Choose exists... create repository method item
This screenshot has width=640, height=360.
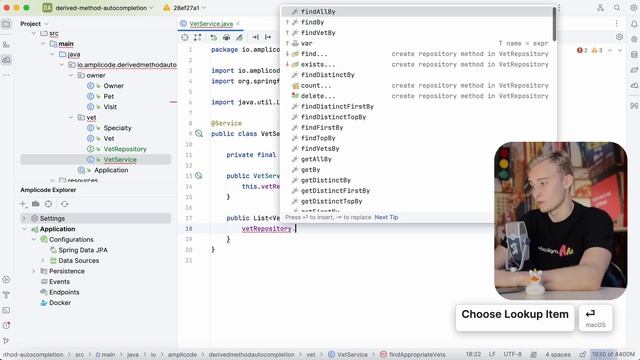pyautogui.click(x=417, y=64)
